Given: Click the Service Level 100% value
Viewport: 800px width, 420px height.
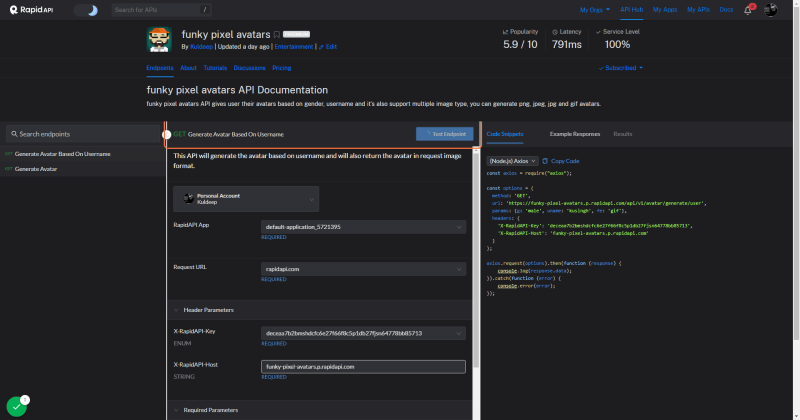Looking at the screenshot, I should click(617, 44).
